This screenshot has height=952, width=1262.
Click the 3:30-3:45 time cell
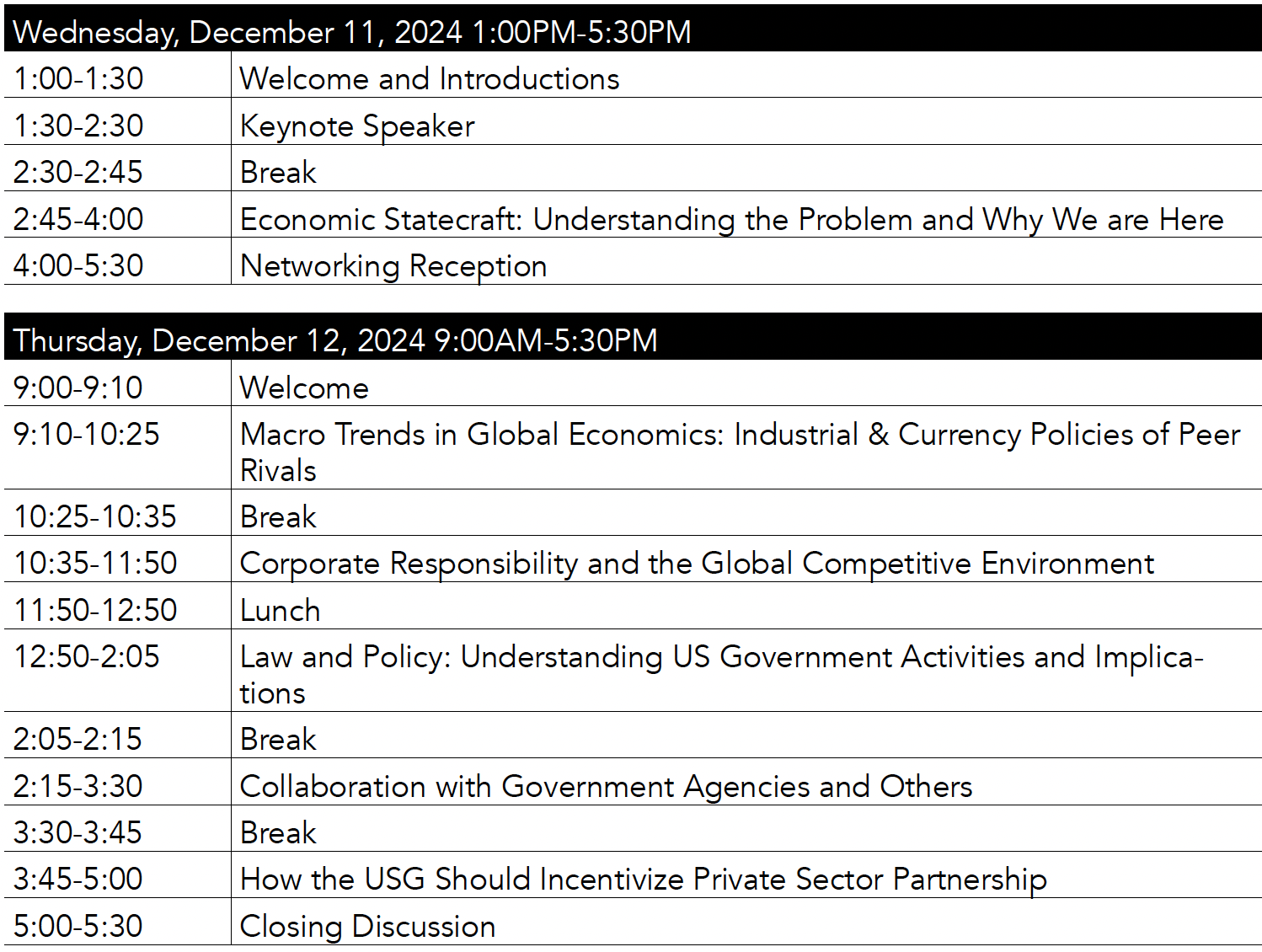[x=78, y=832]
